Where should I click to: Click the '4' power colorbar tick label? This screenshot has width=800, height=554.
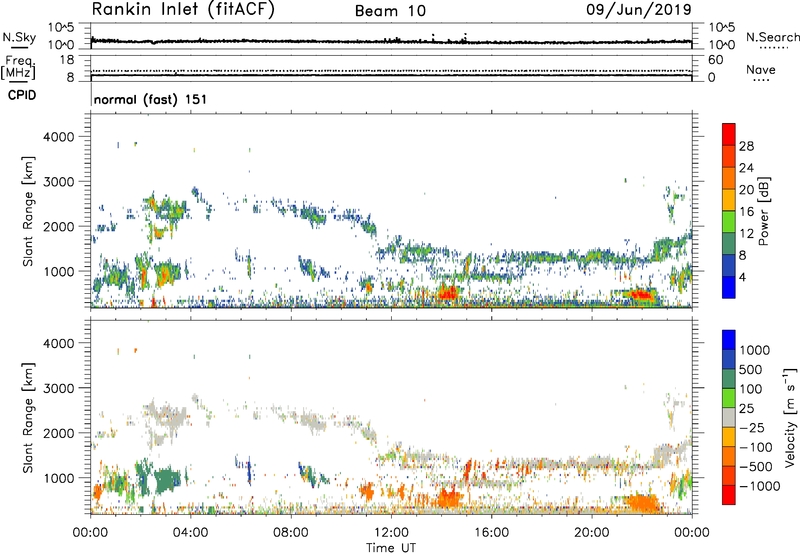(x=743, y=277)
